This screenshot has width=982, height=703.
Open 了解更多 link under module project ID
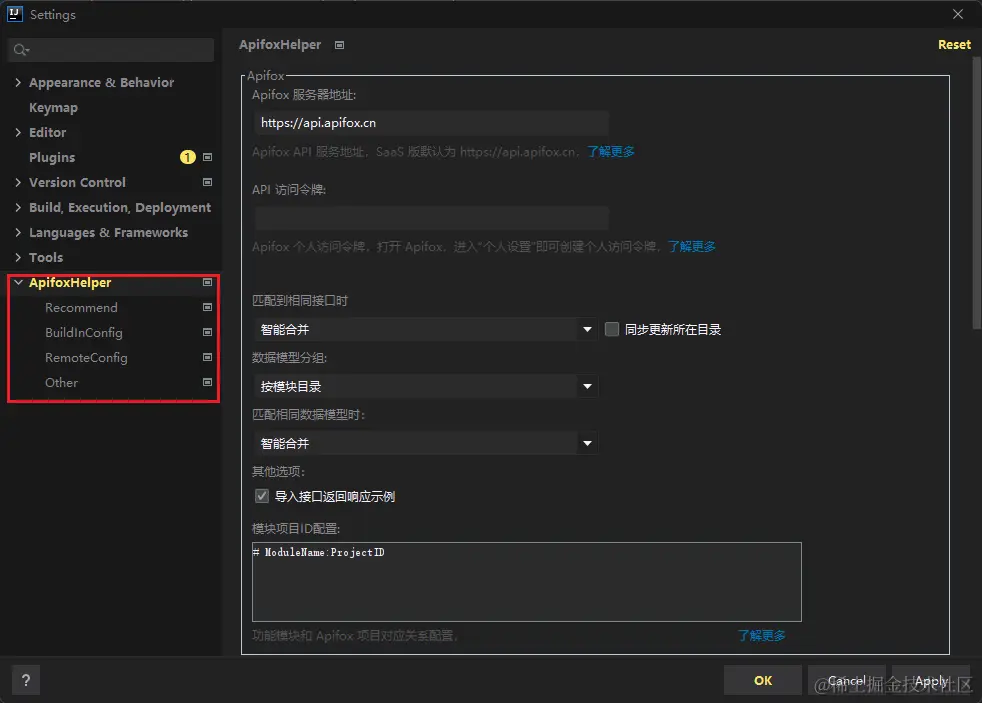pyautogui.click(x=762, y=635)
